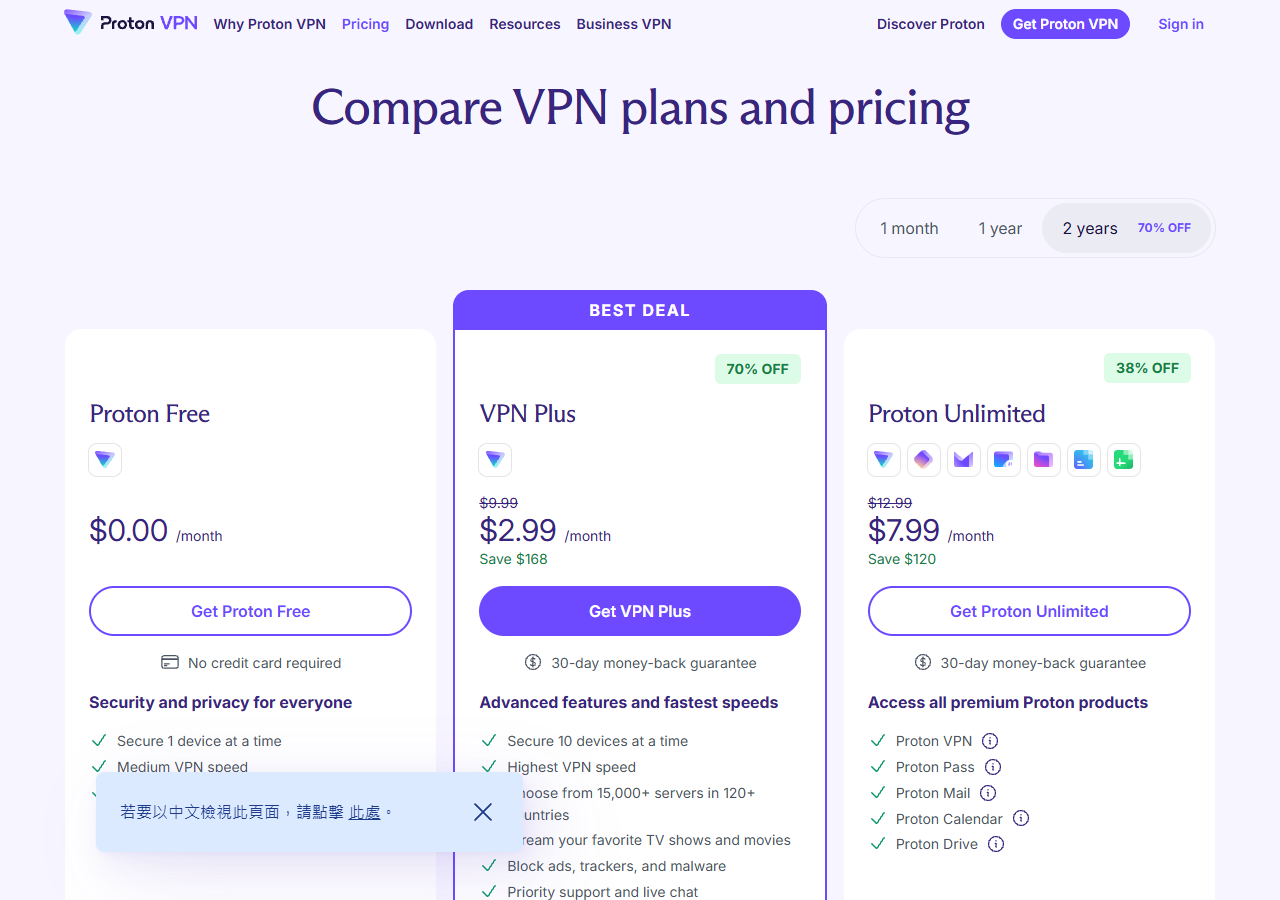Open the info tooltip icon beside Proton Mail

(x=988, y=792)
